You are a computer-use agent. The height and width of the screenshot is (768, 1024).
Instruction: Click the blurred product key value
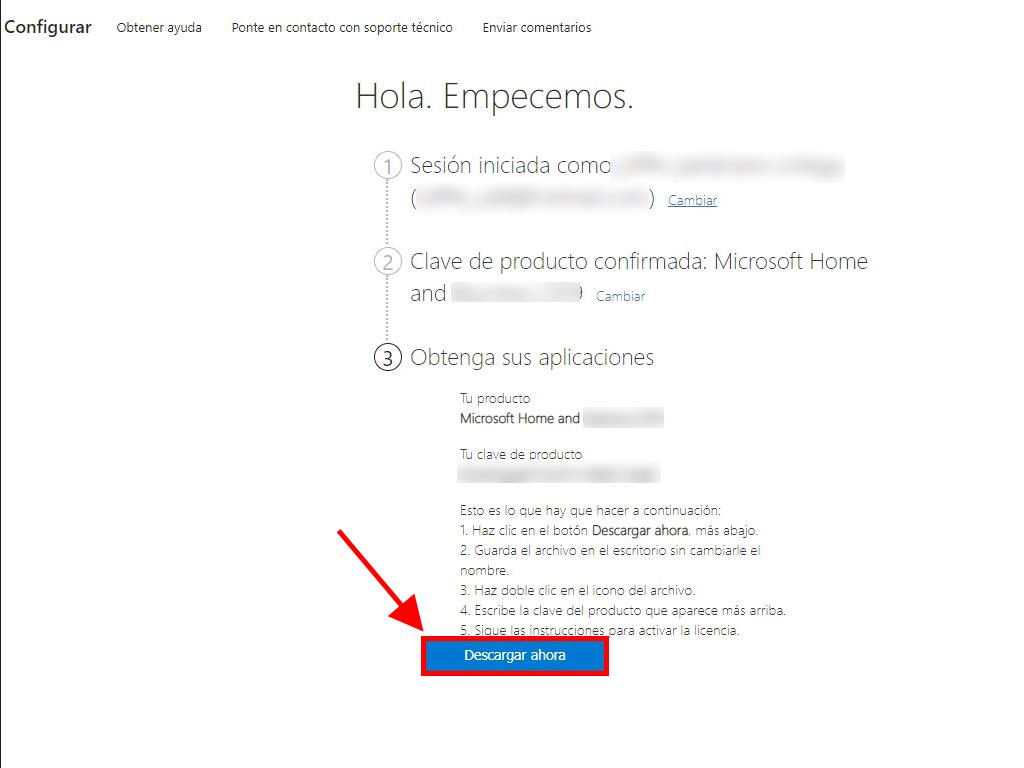click(558, 473)
